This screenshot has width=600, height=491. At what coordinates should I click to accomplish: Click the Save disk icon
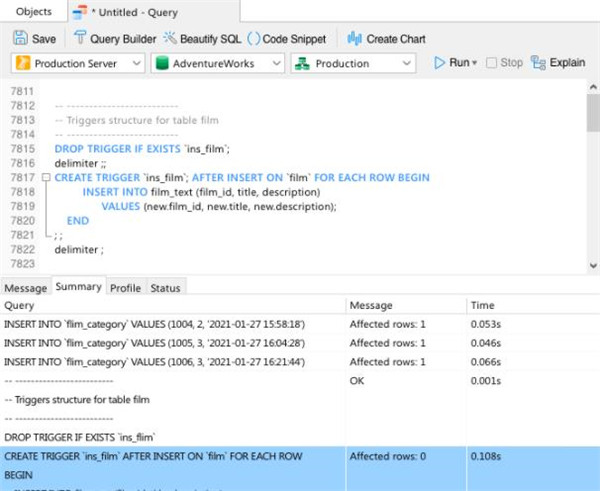pos(20,38)
